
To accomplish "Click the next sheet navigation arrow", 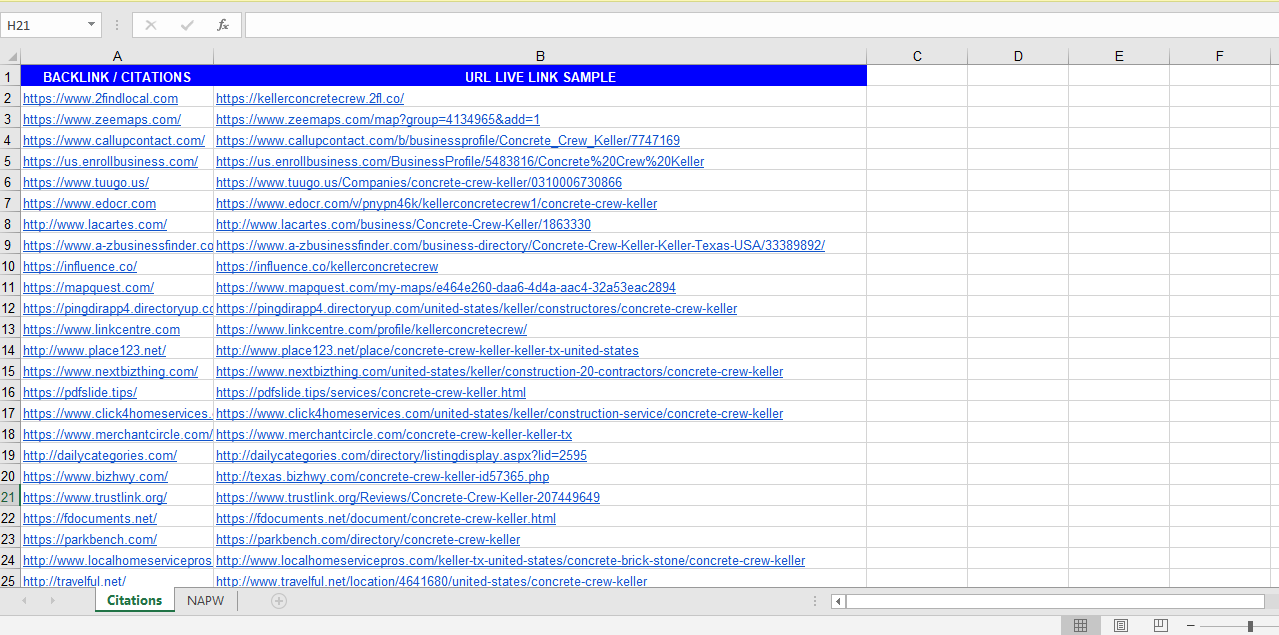I will 52,601.
